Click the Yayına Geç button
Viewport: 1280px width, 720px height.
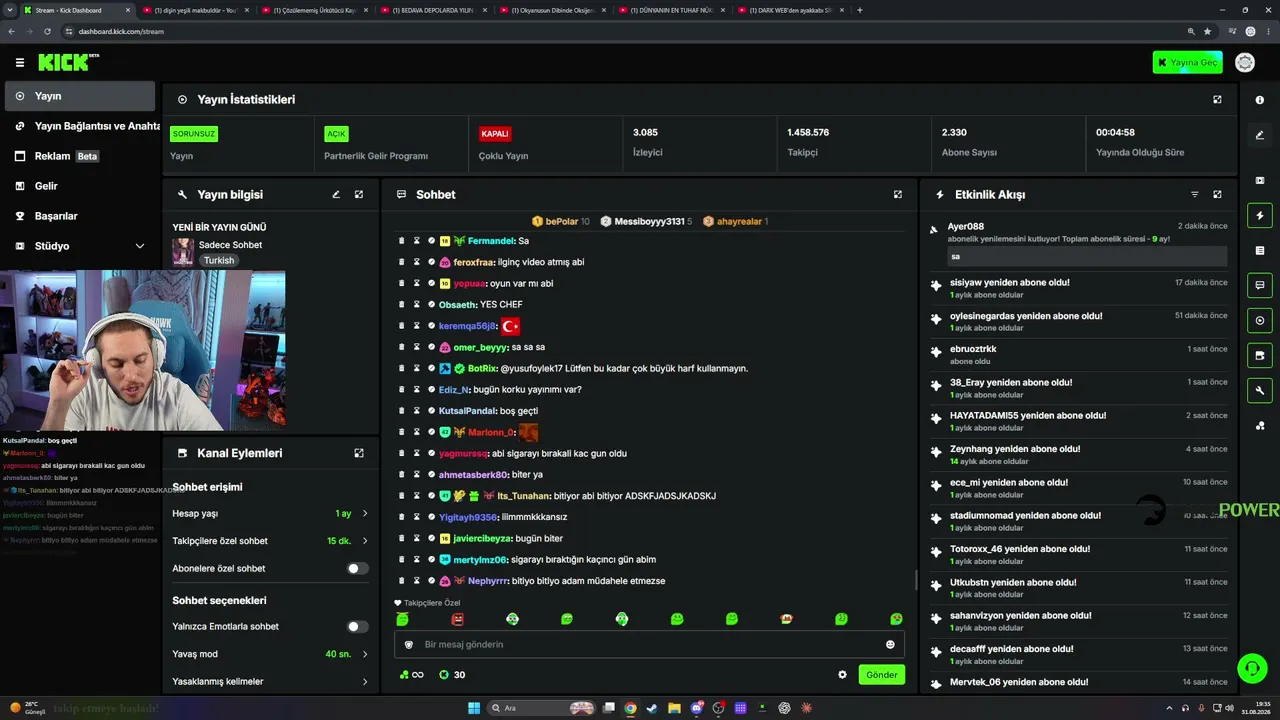coord(1187,62)
